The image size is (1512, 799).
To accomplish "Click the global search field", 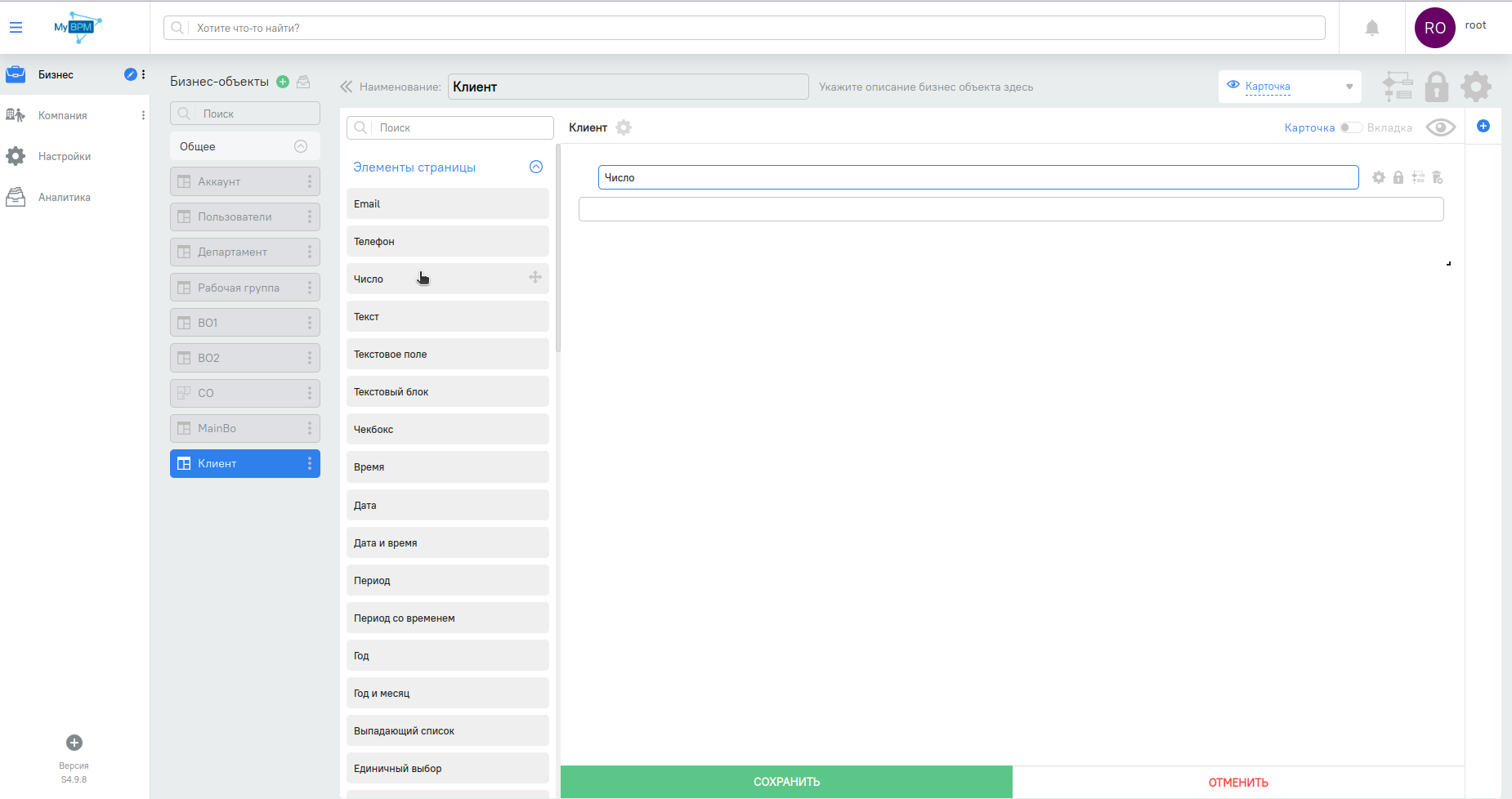I will click(745, 28).
